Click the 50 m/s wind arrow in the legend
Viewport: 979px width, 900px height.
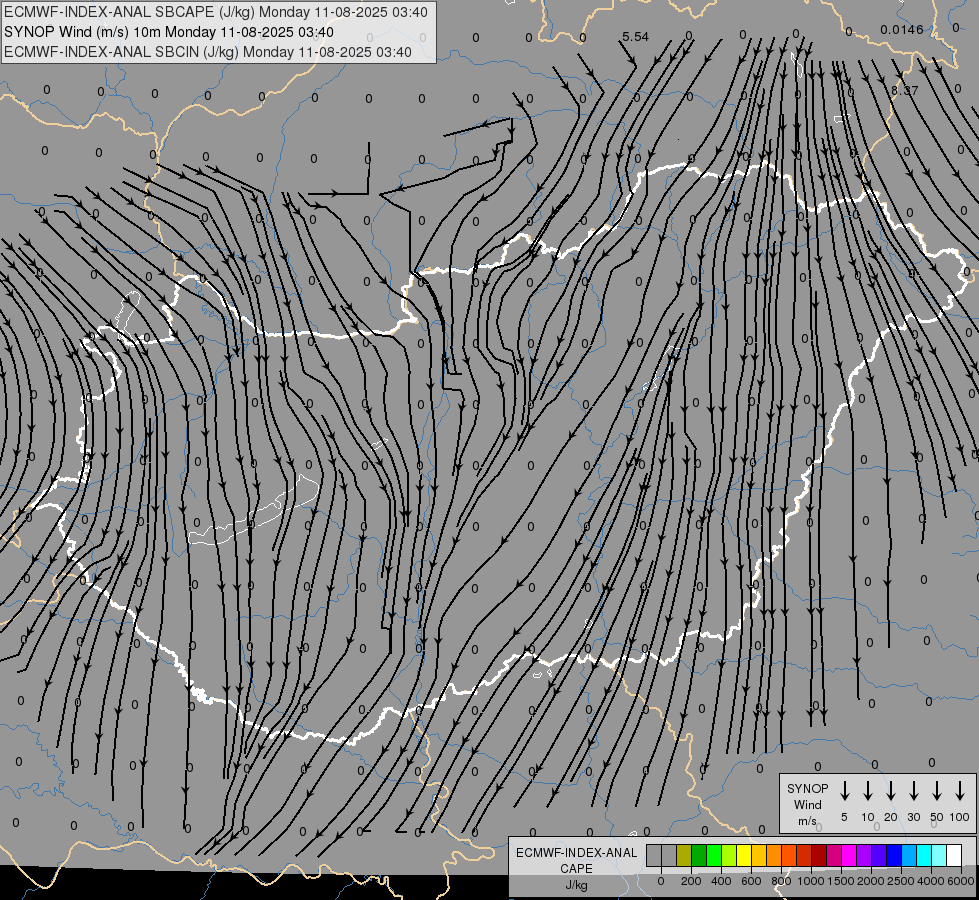(x=937, y=791)
